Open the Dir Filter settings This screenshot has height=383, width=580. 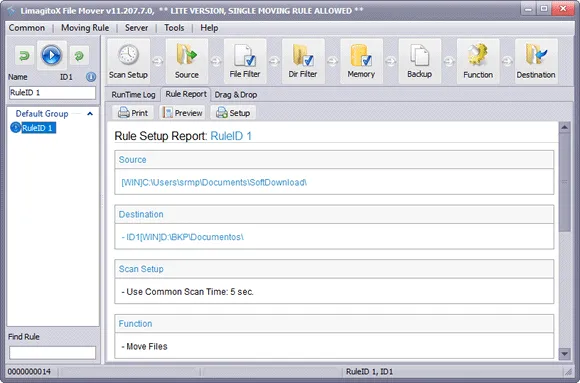pyautogui.click(x=303, y=61)
